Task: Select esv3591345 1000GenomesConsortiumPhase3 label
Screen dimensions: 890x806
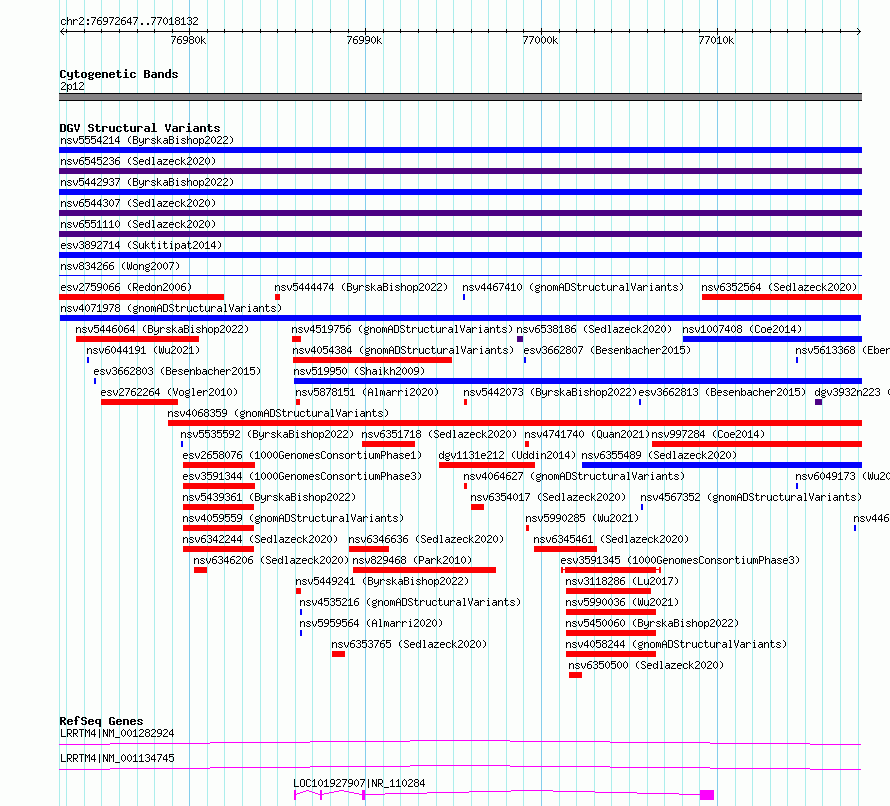Action: coord(680,560)
